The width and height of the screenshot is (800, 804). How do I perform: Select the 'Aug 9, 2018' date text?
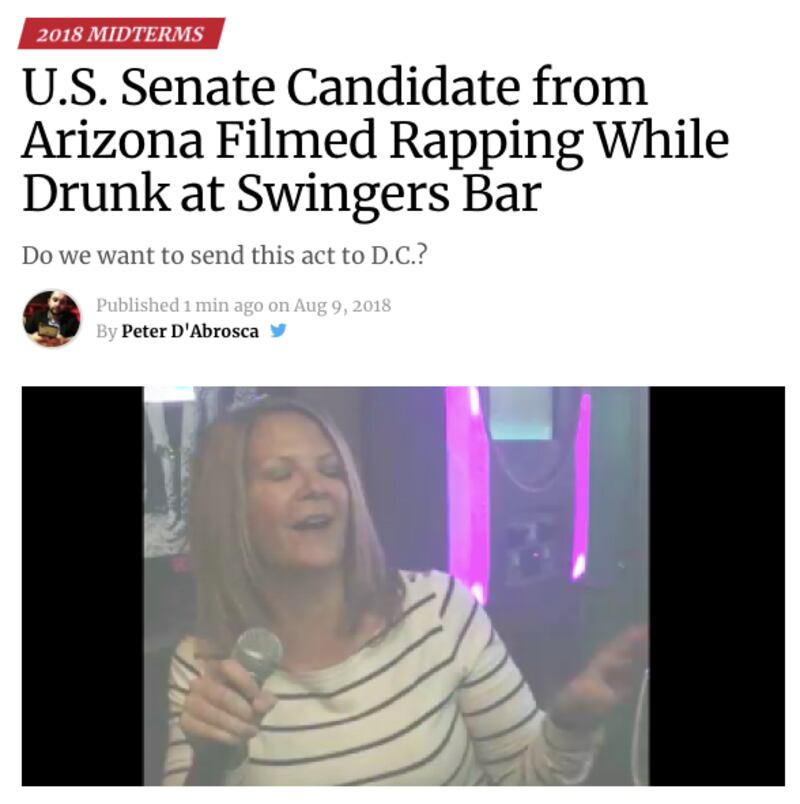pyautogui.click(x=342, y=306)
